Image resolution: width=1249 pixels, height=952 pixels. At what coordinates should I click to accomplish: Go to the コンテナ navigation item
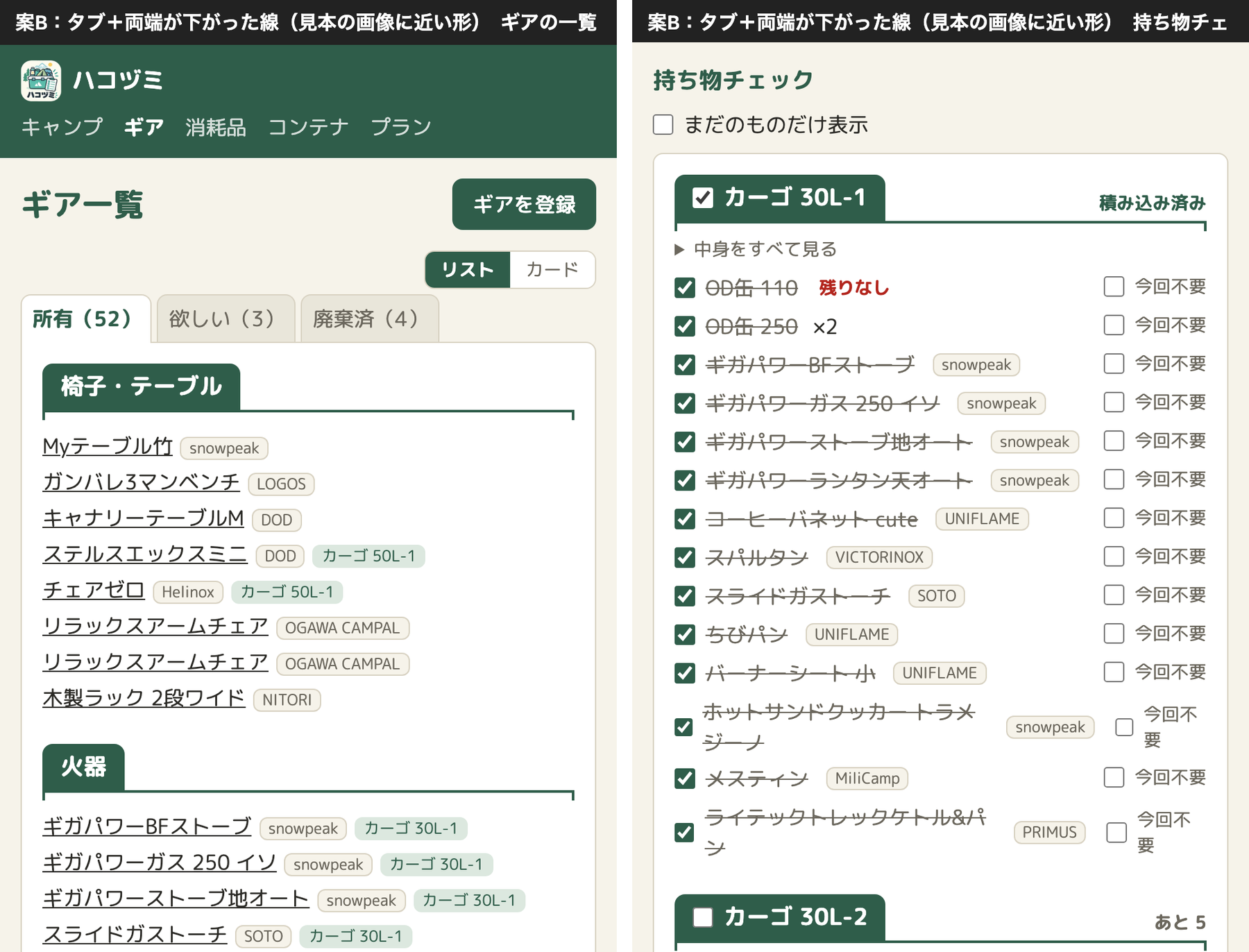tap(308, 127)
